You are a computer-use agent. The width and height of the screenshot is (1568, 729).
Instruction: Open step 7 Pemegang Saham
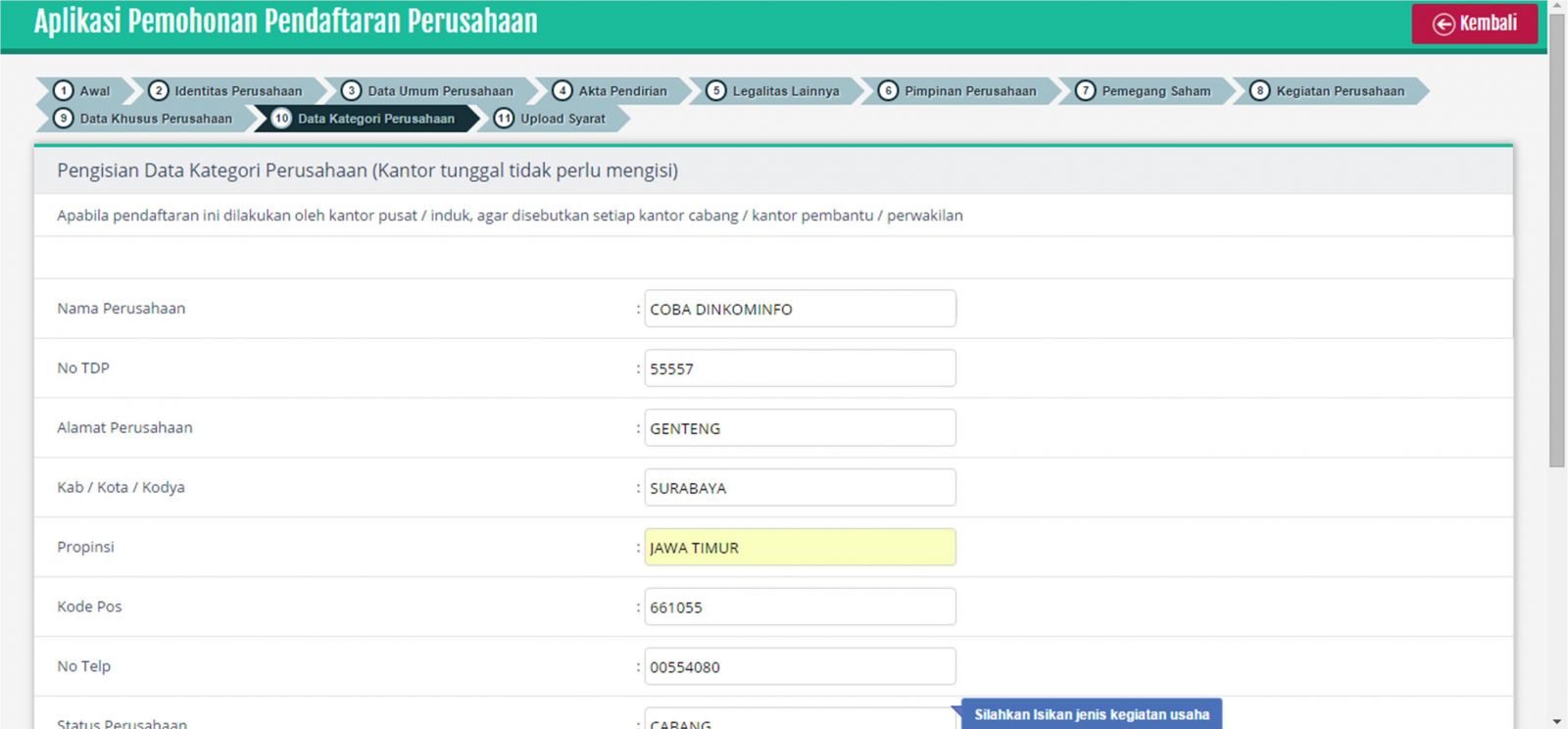click(1144, 91)
